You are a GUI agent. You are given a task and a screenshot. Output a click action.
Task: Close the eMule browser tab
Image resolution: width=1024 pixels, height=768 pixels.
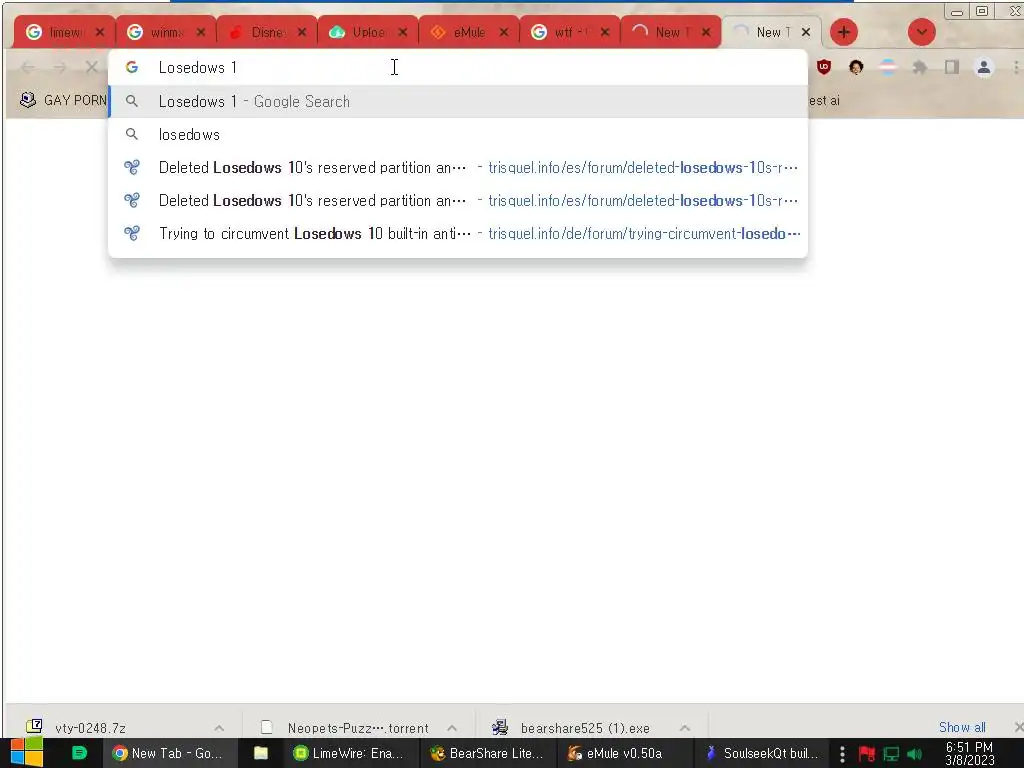(x=504, y=32)
